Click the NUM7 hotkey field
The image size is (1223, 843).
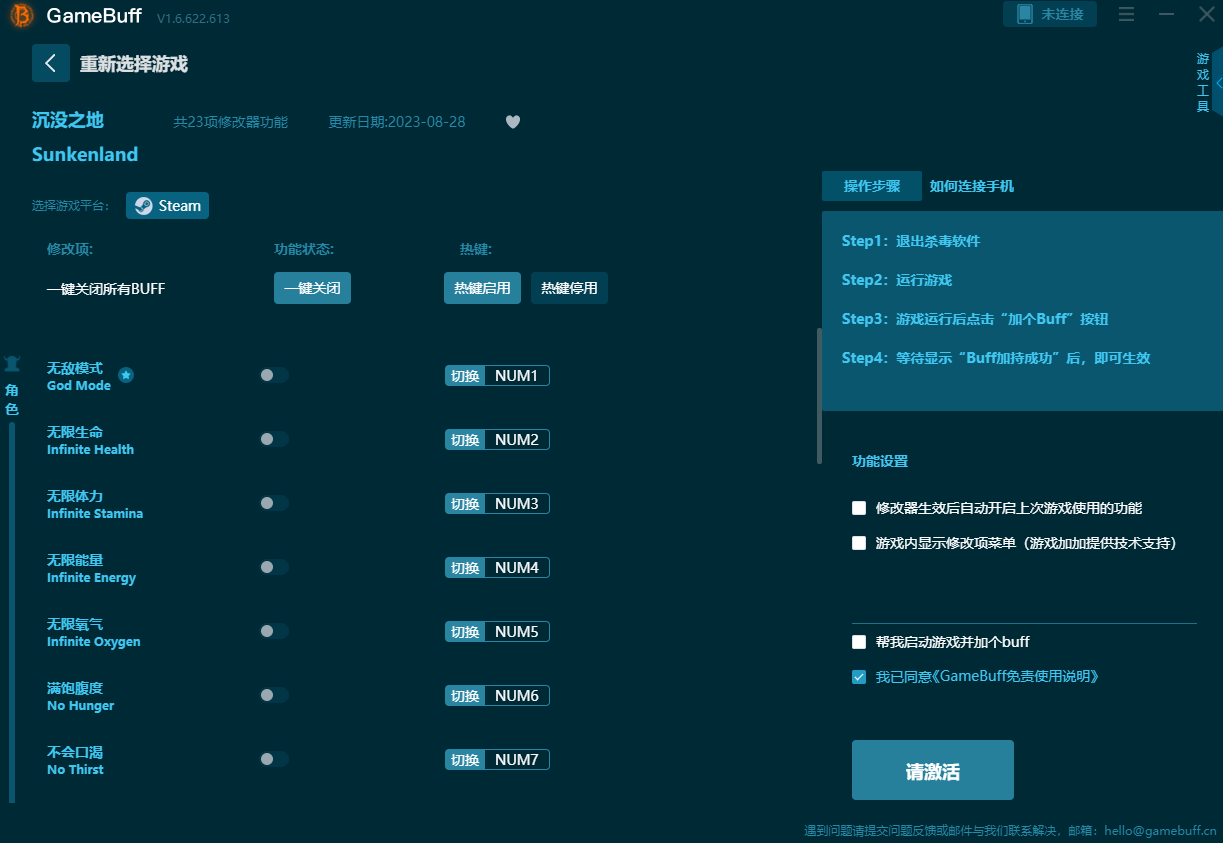point(517,760)
